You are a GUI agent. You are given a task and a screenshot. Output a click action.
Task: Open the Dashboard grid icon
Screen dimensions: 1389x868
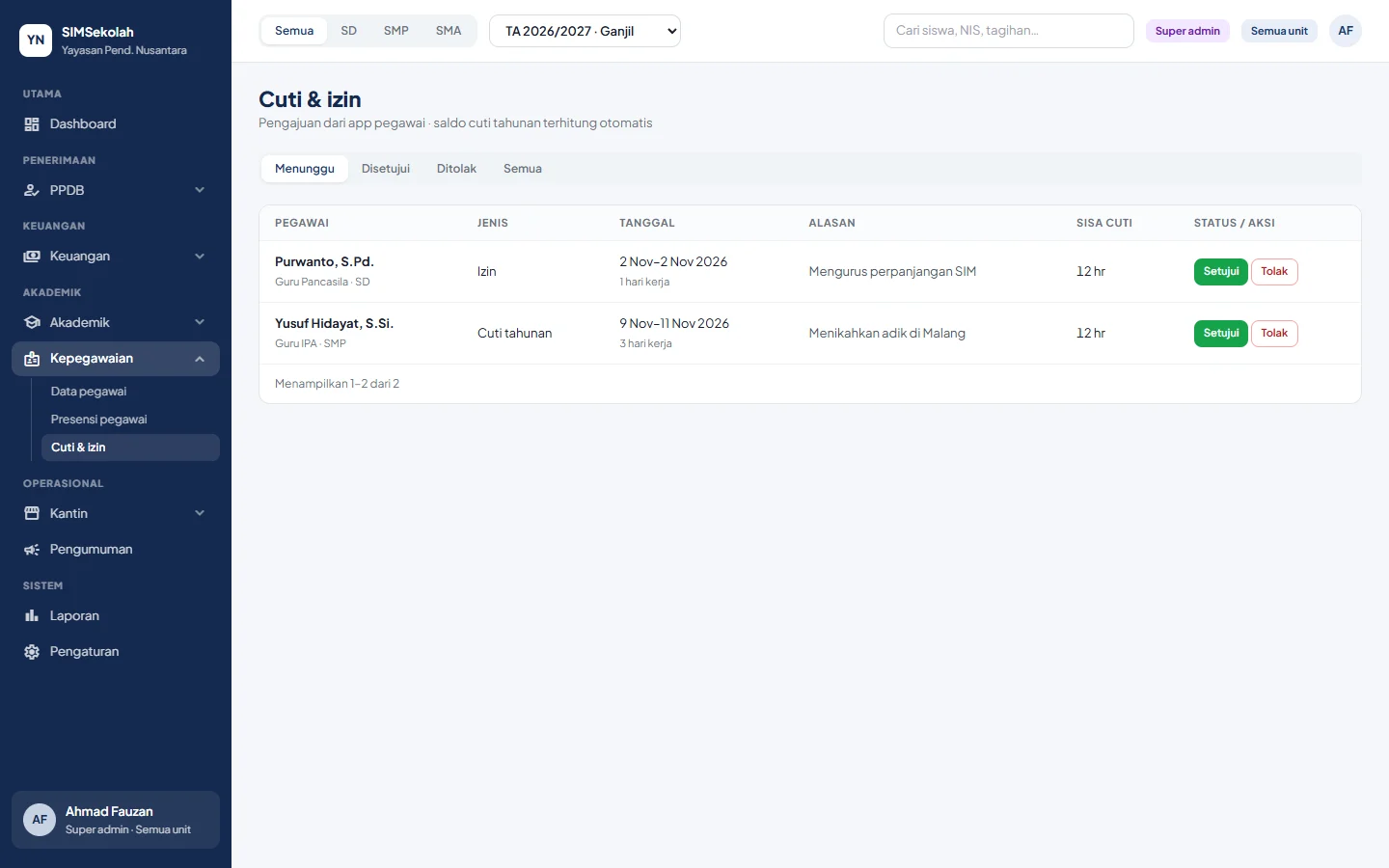32,124
